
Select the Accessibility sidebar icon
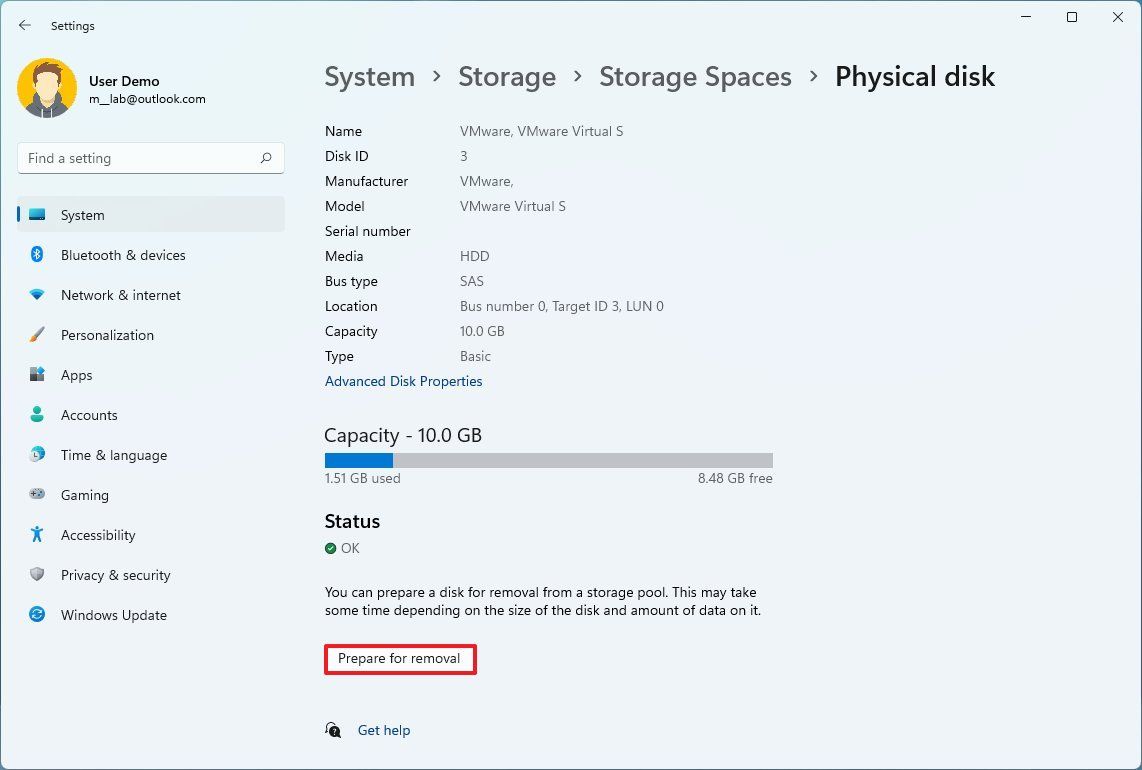(36, 535)
